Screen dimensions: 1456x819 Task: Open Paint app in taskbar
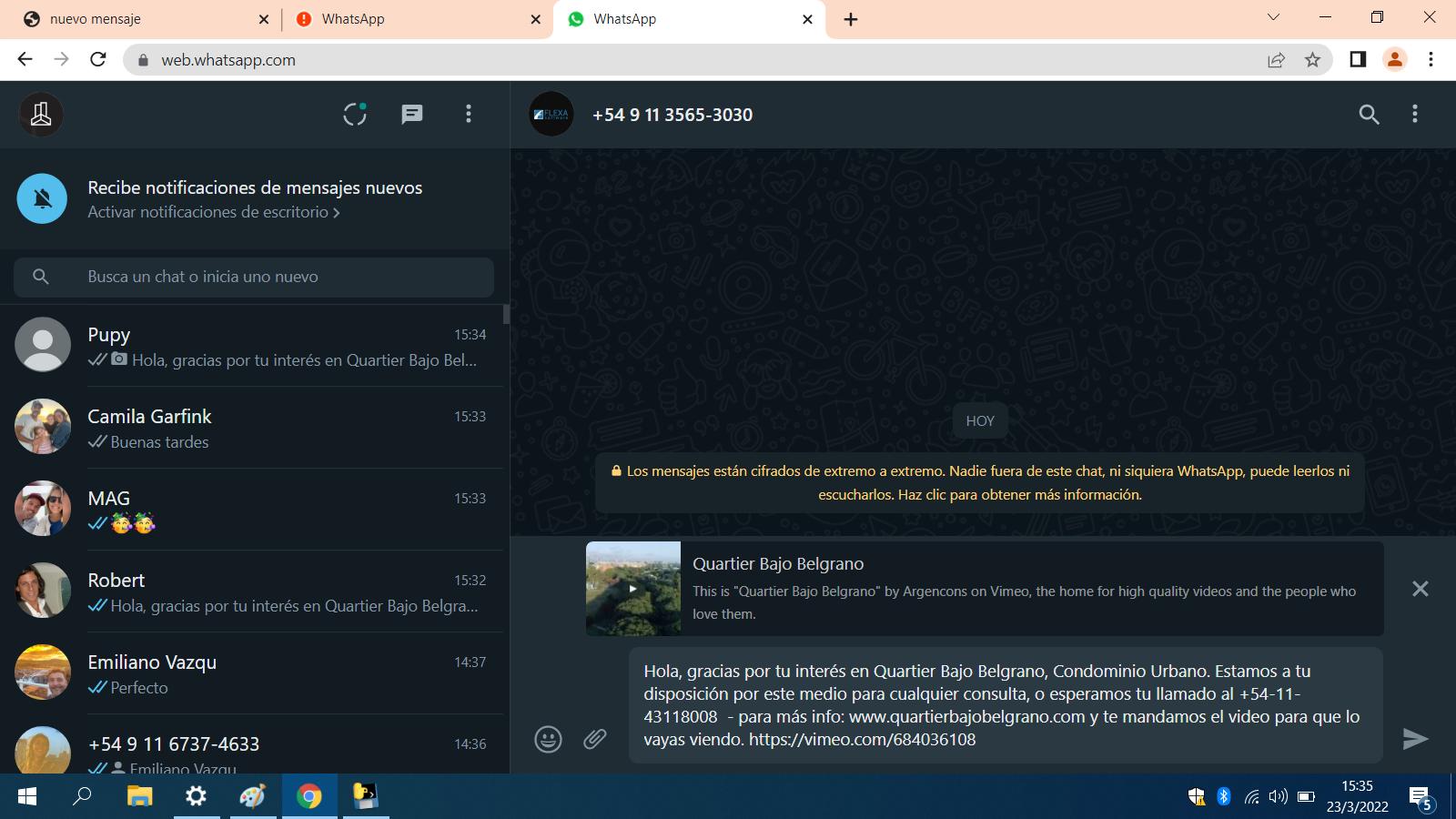[252, 796]
